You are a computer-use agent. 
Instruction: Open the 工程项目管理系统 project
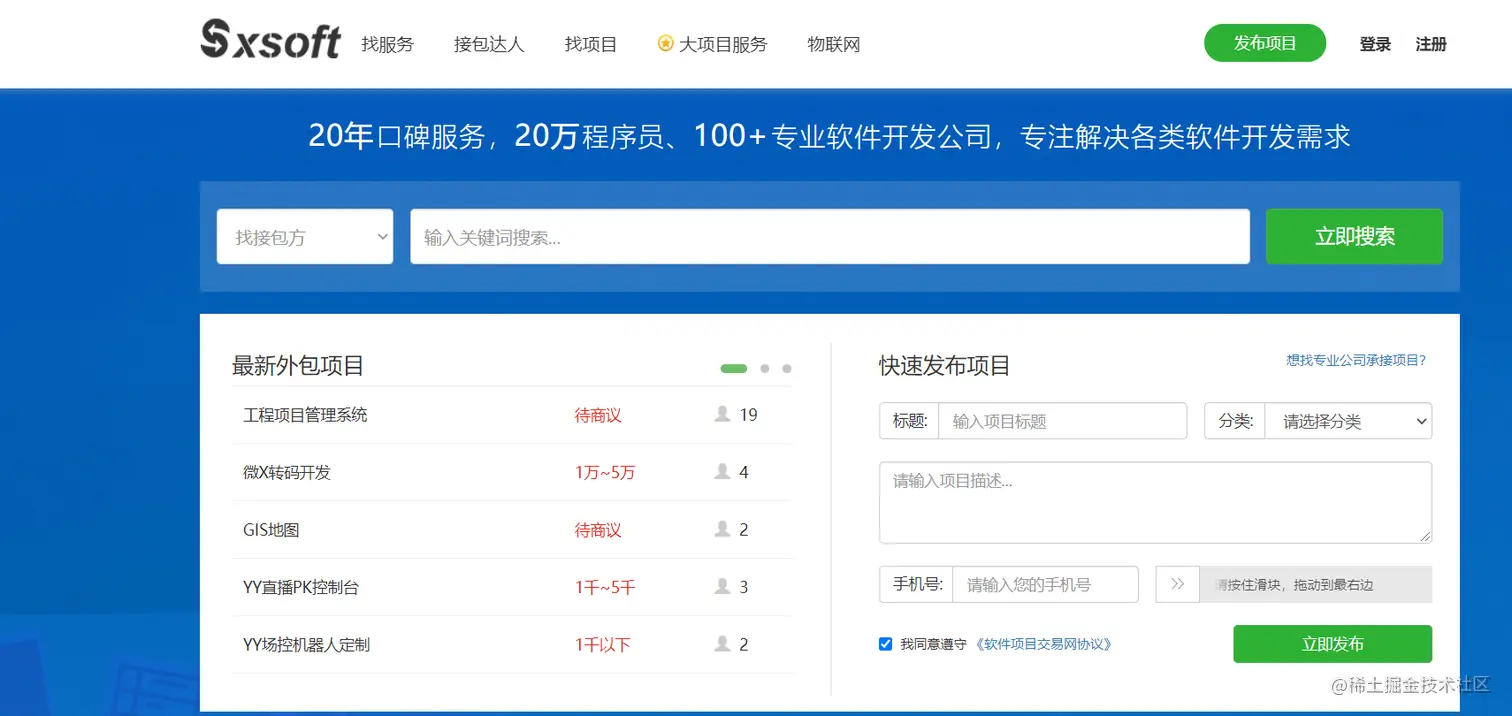point(305,414)
